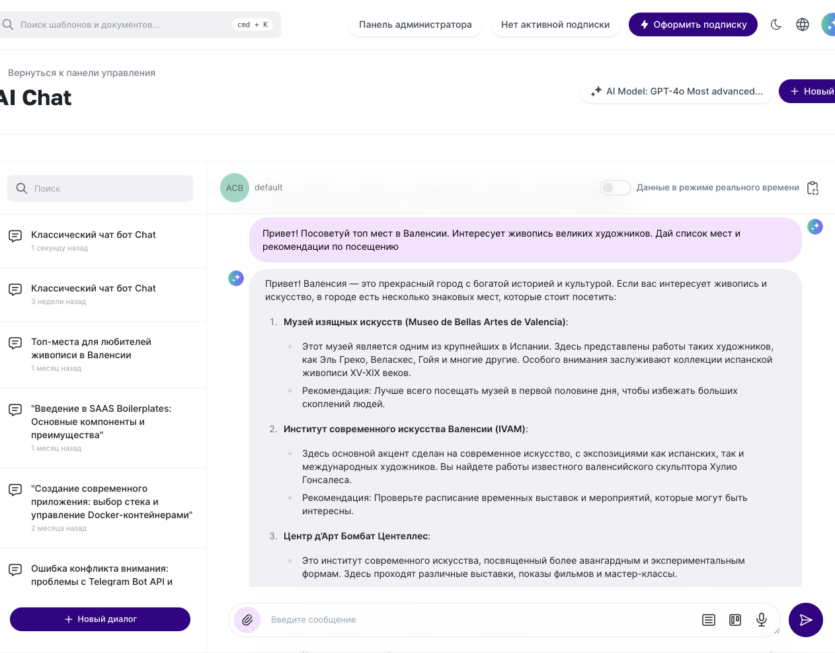
Task: Open the Введение в SAAS Boilerplates chat
Action: tap(100, 421)
